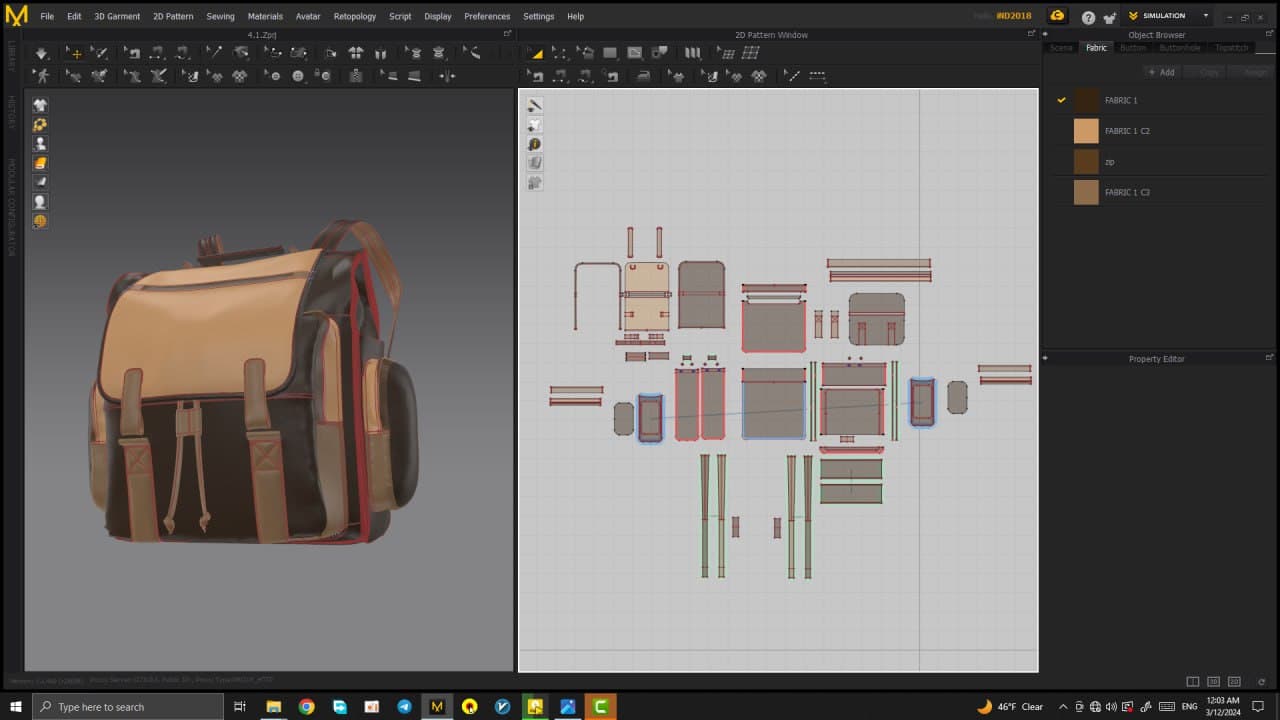
Task: Open the Sewing menu
Action: pos(220,16)
